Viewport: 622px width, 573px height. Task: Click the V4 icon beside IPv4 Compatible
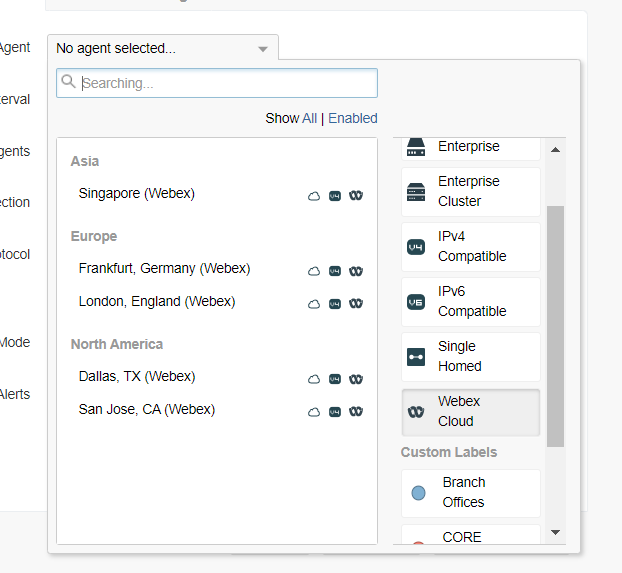coord(416,247)
